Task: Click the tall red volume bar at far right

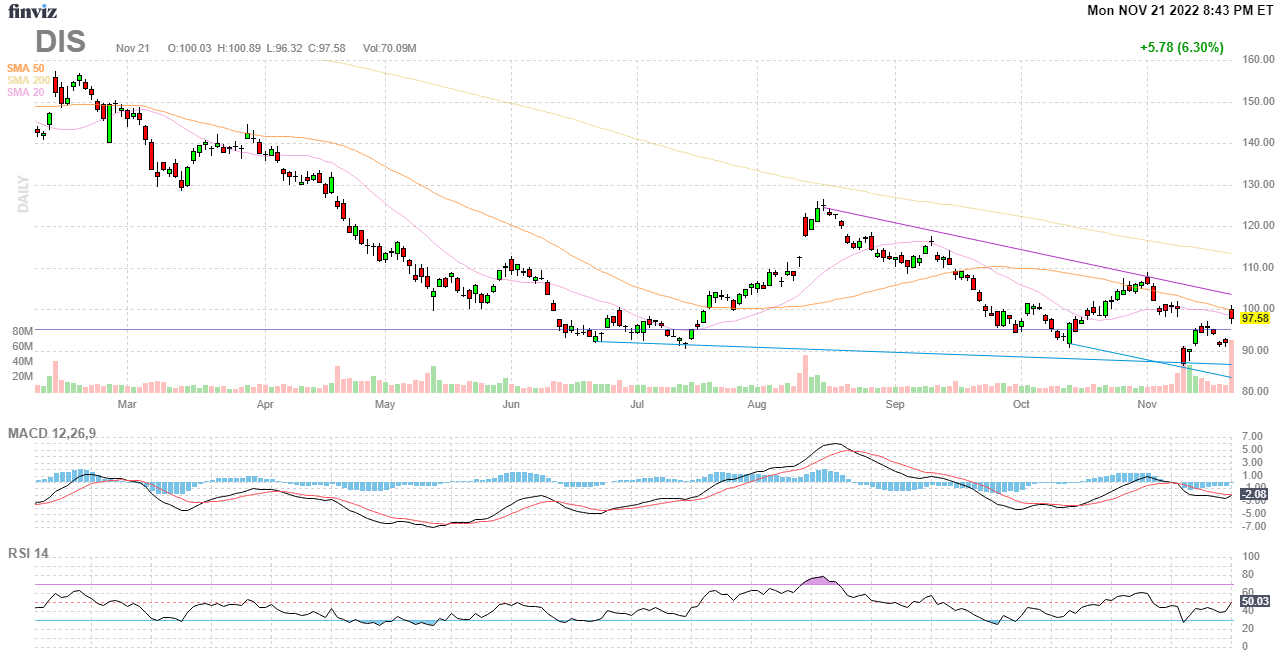Action: (1231, 366)
